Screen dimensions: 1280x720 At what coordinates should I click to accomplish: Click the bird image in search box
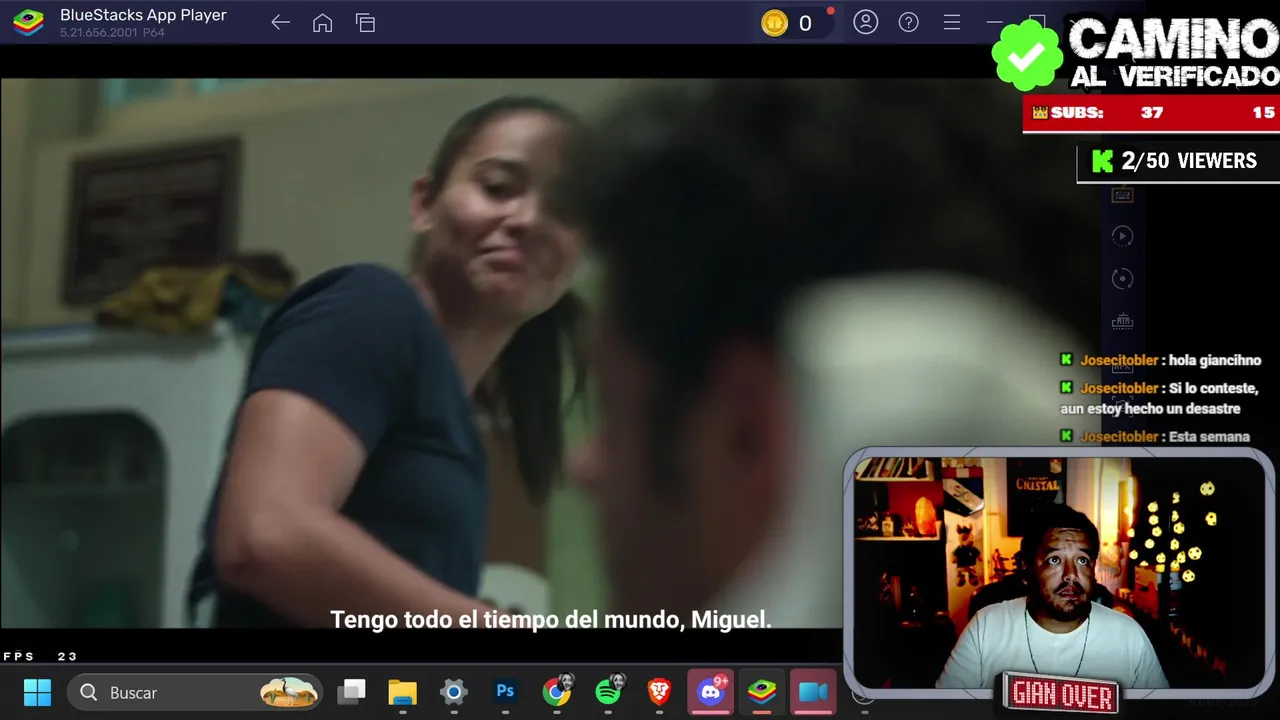[290, 692]
